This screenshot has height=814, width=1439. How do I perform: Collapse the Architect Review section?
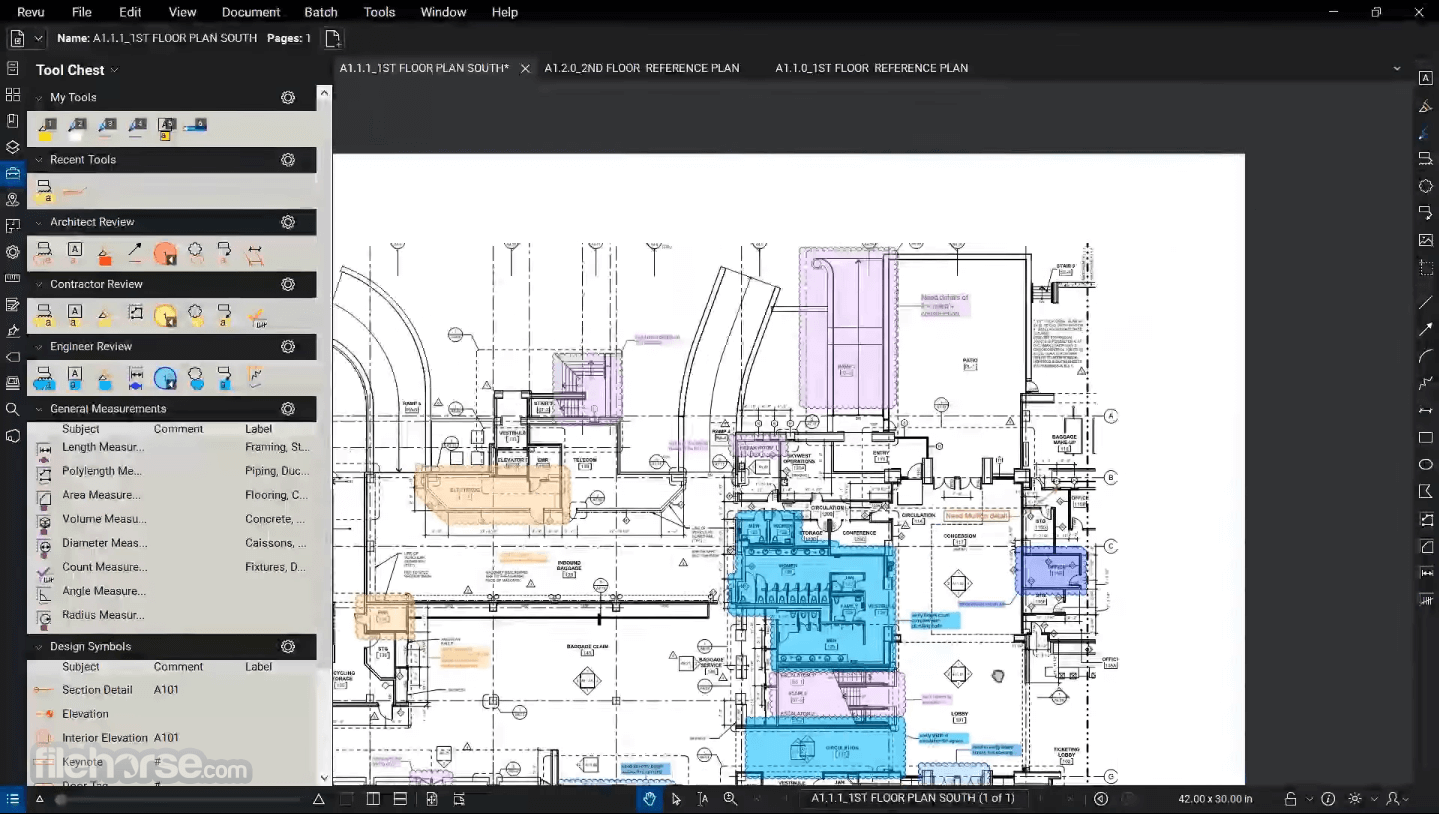pyautogui.click(x=39, y=222)
